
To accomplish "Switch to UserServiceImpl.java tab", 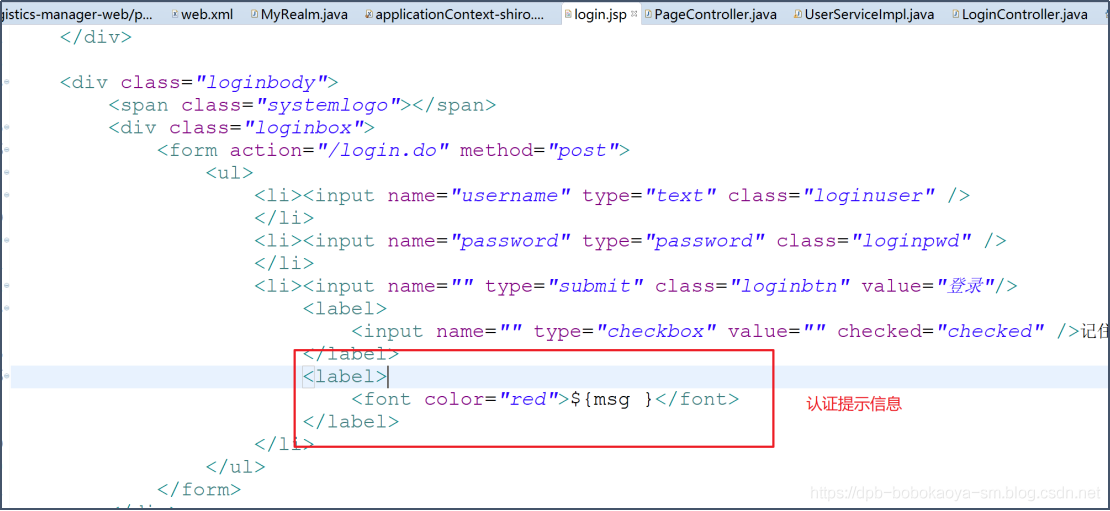I will pos(863,14).
